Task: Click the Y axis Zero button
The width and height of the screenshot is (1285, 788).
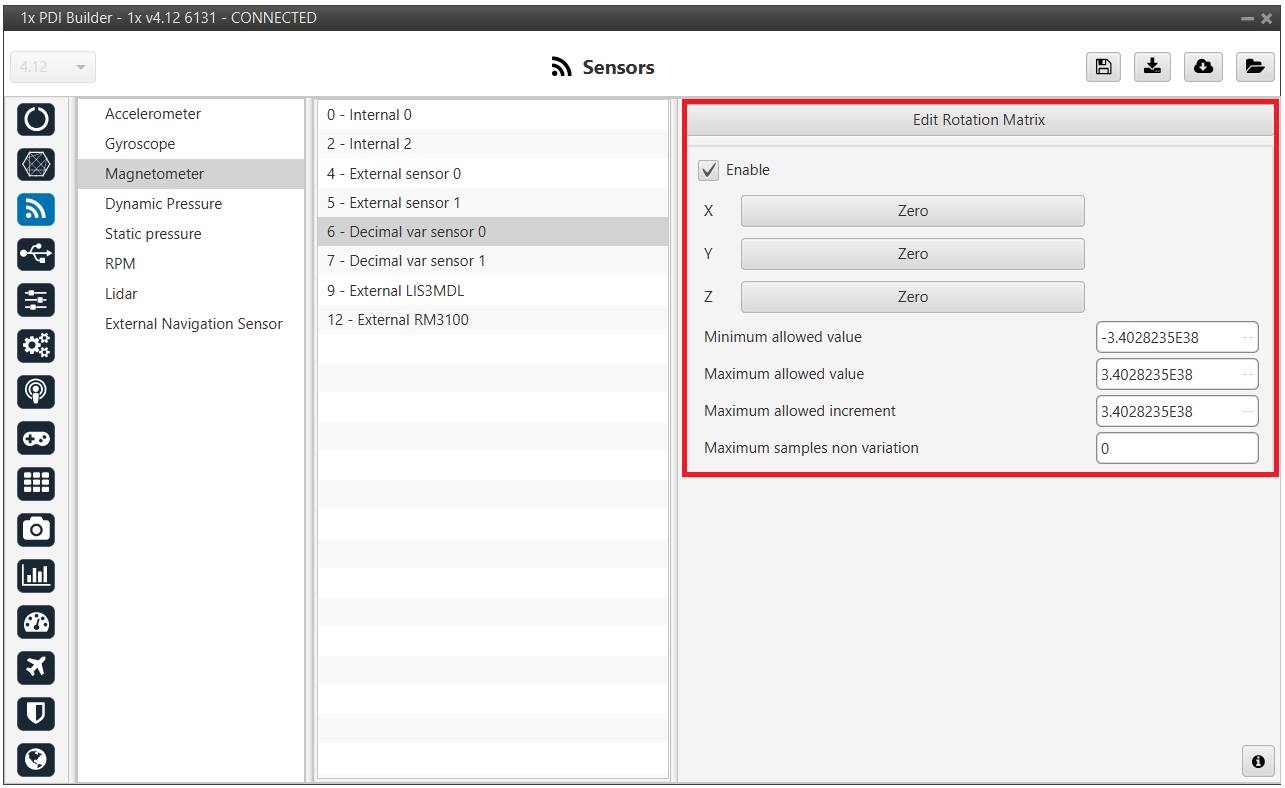Action: coord(912,254)
